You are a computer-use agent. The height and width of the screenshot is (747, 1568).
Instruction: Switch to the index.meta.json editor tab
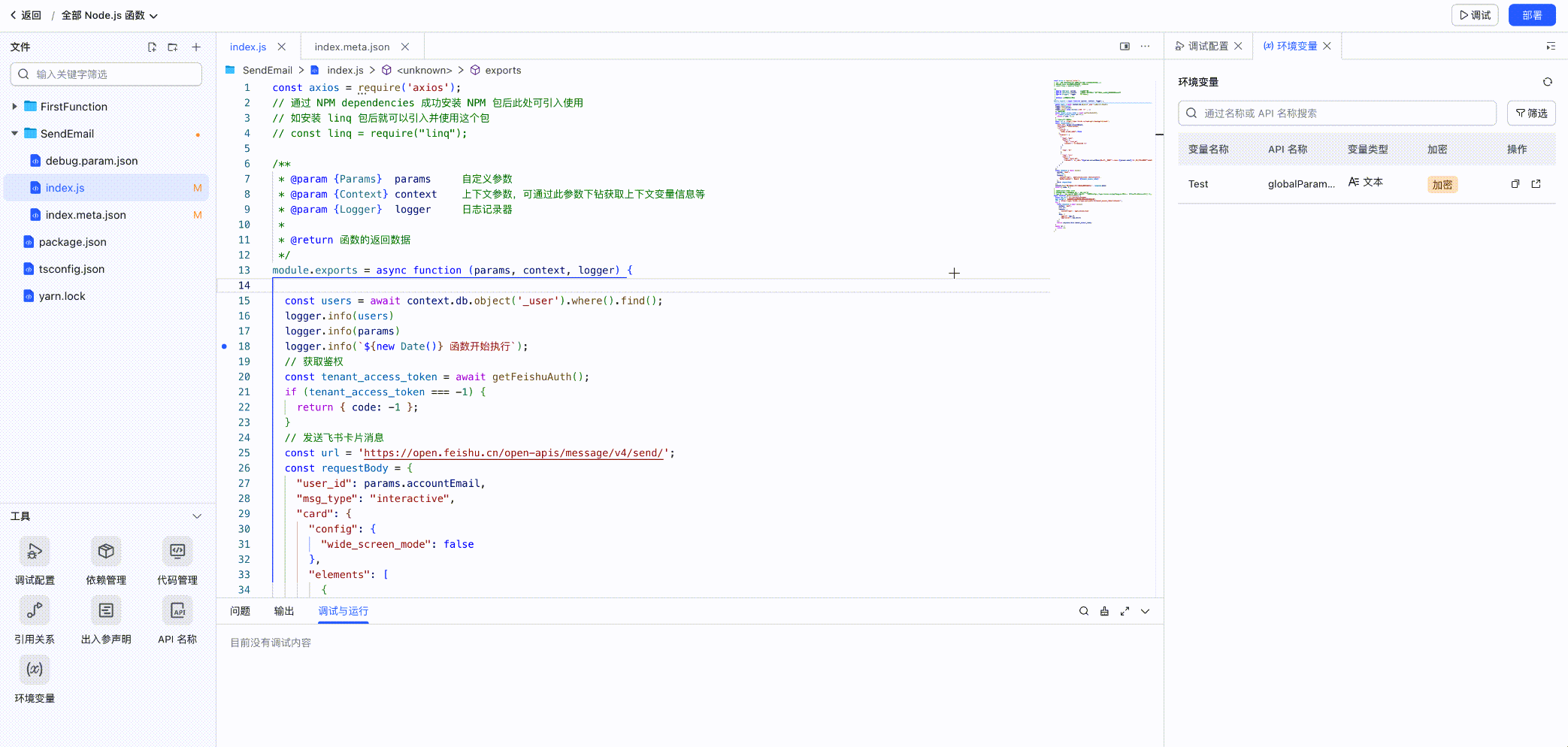[x=352, y=47]
